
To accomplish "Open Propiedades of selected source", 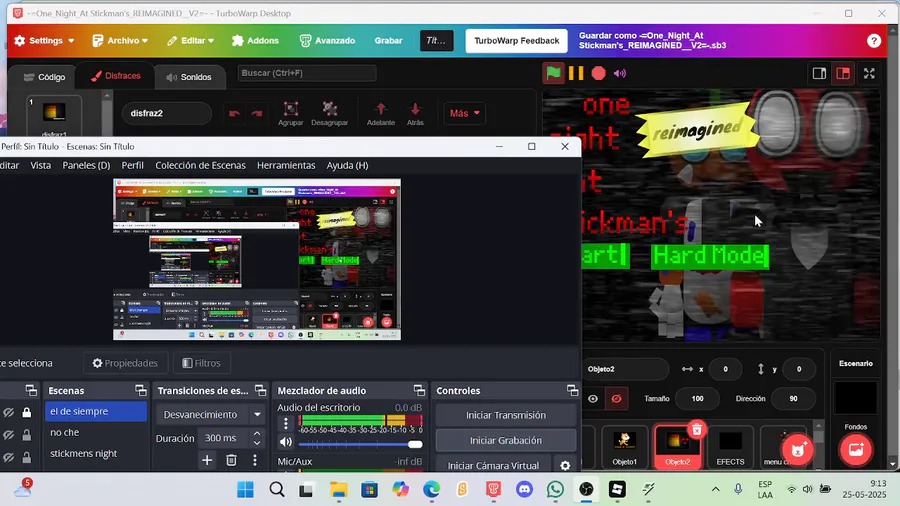I will 125,363.
